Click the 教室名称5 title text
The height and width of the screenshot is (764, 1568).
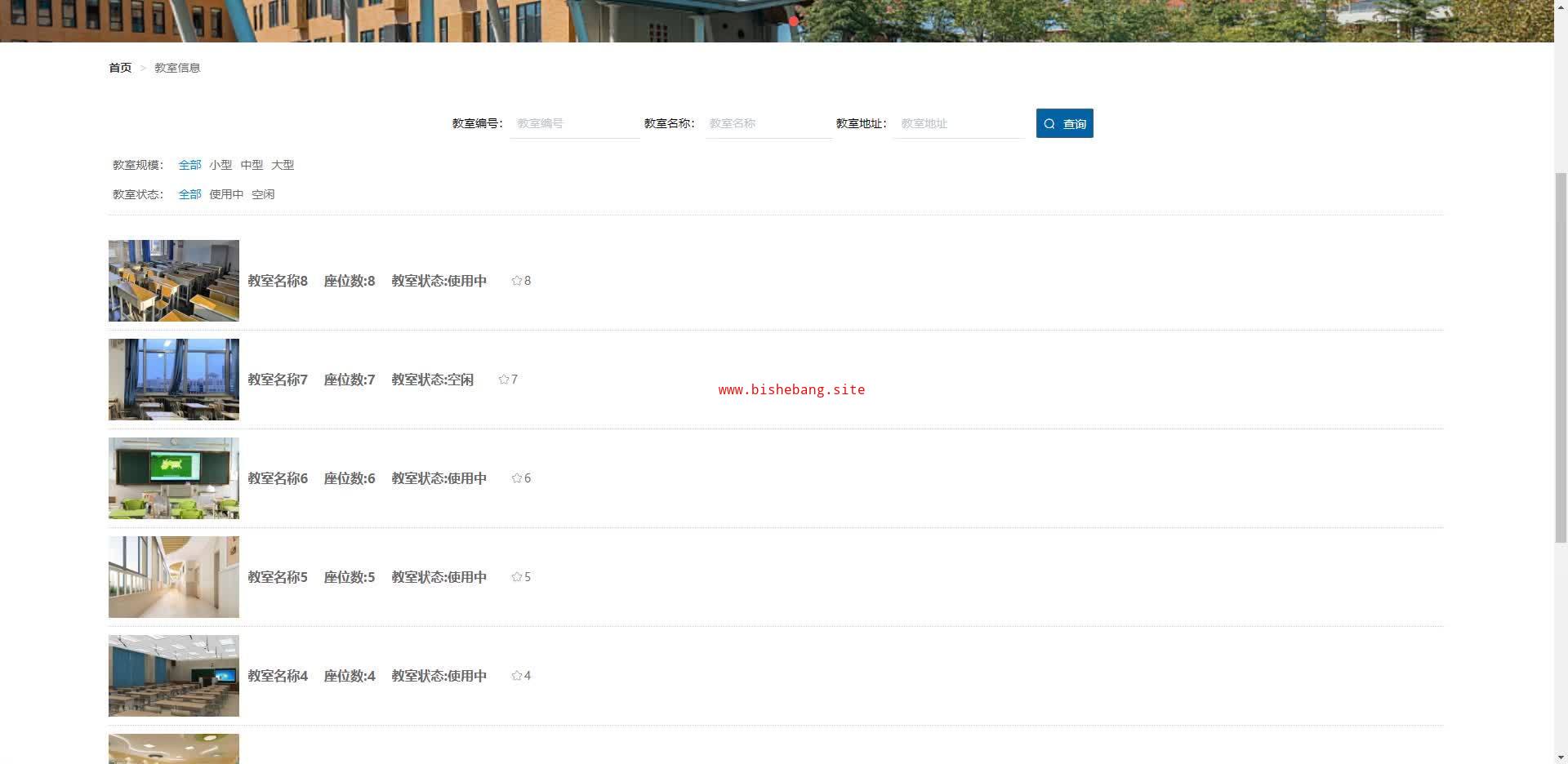[x=278, y=577]
